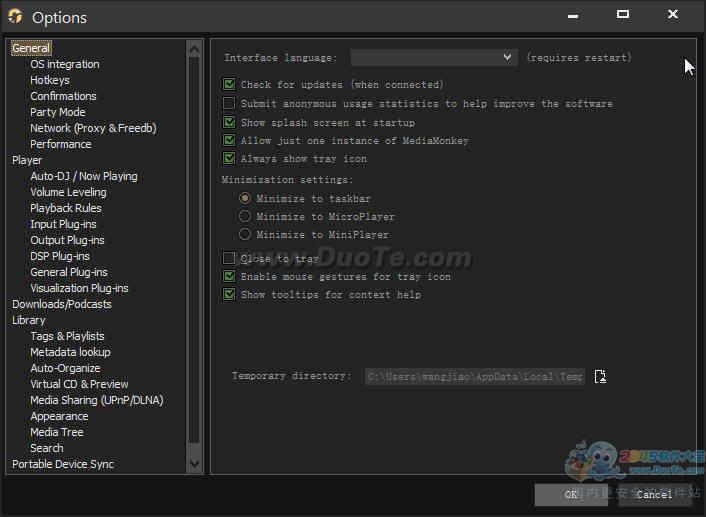Open Auto-Organize settings

click(x=65, y=368)
